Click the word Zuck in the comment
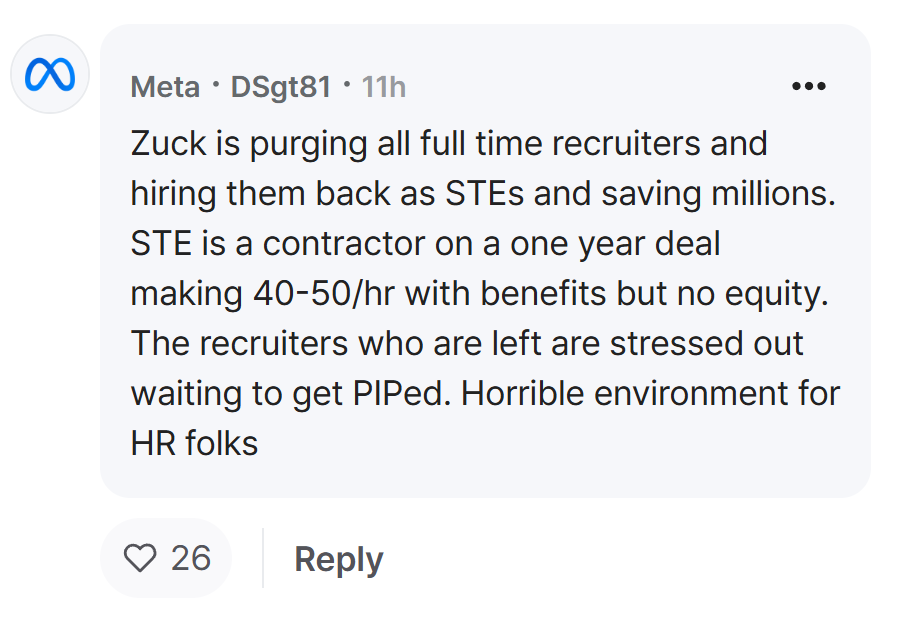The width and height of the screenshot is (901, 620). [x=168, y=143]
